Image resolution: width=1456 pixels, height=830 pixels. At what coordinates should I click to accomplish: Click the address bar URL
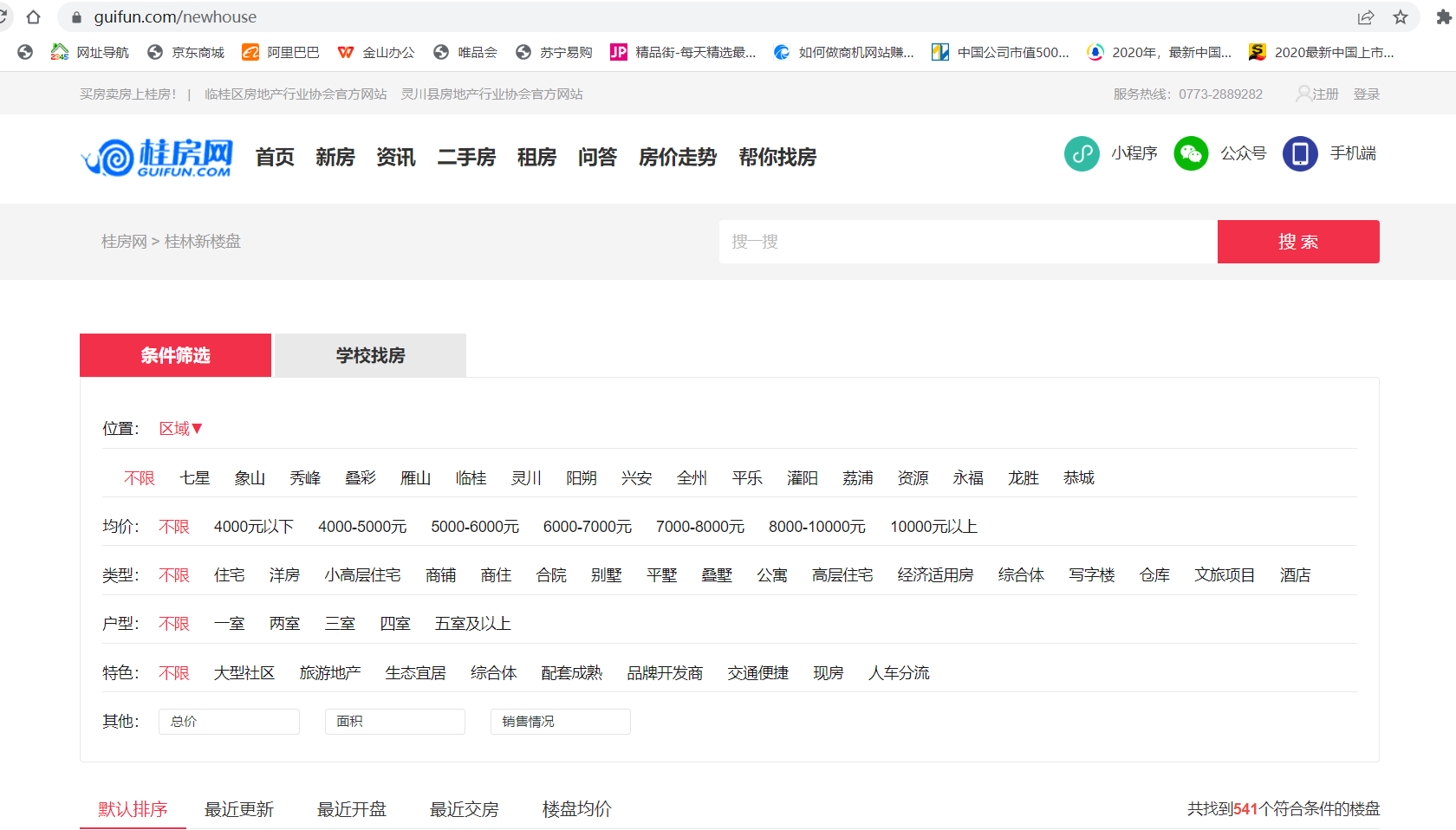point(175,17)
